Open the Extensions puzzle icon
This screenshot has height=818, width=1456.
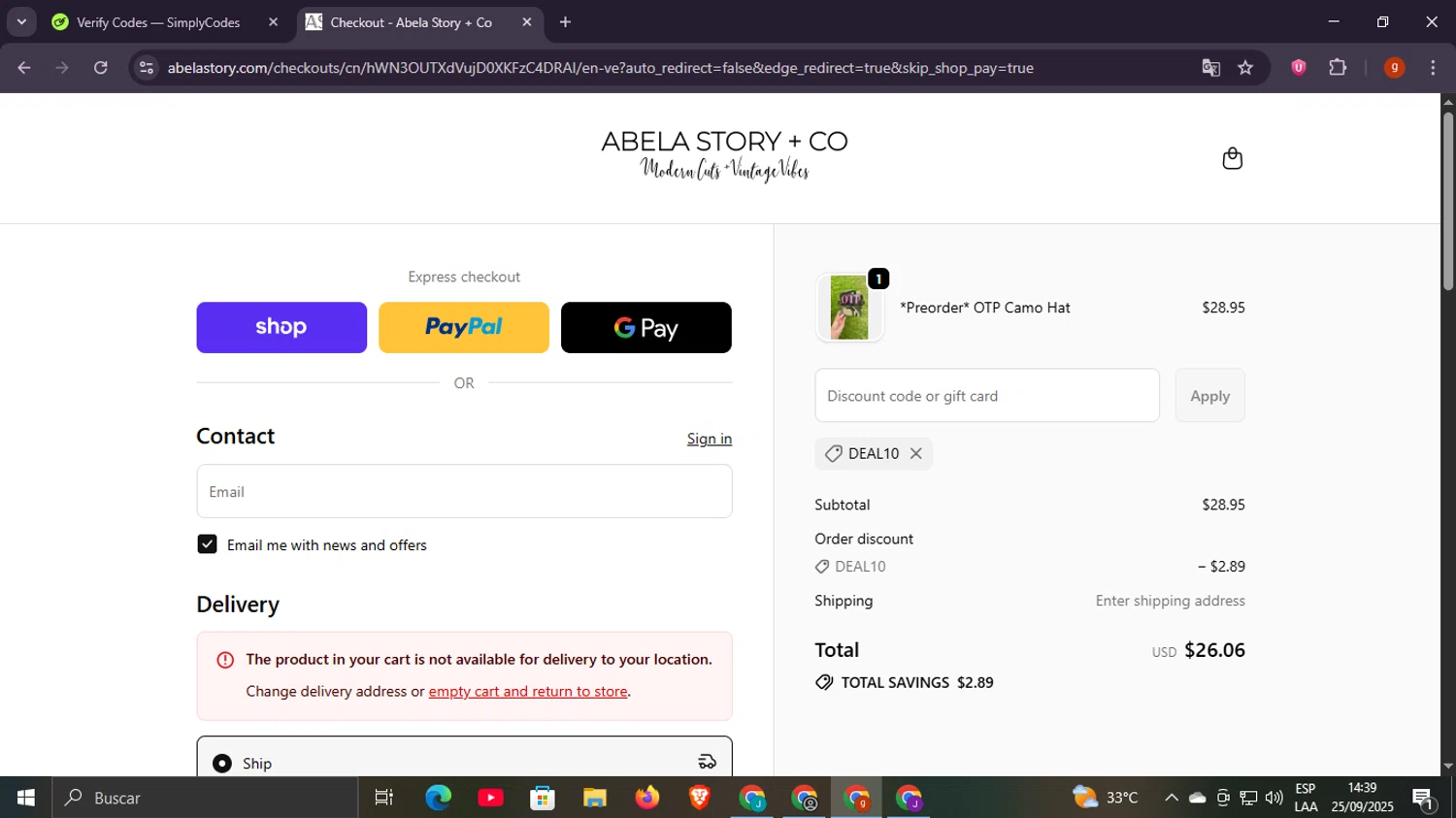click(x=1339, y=68)
